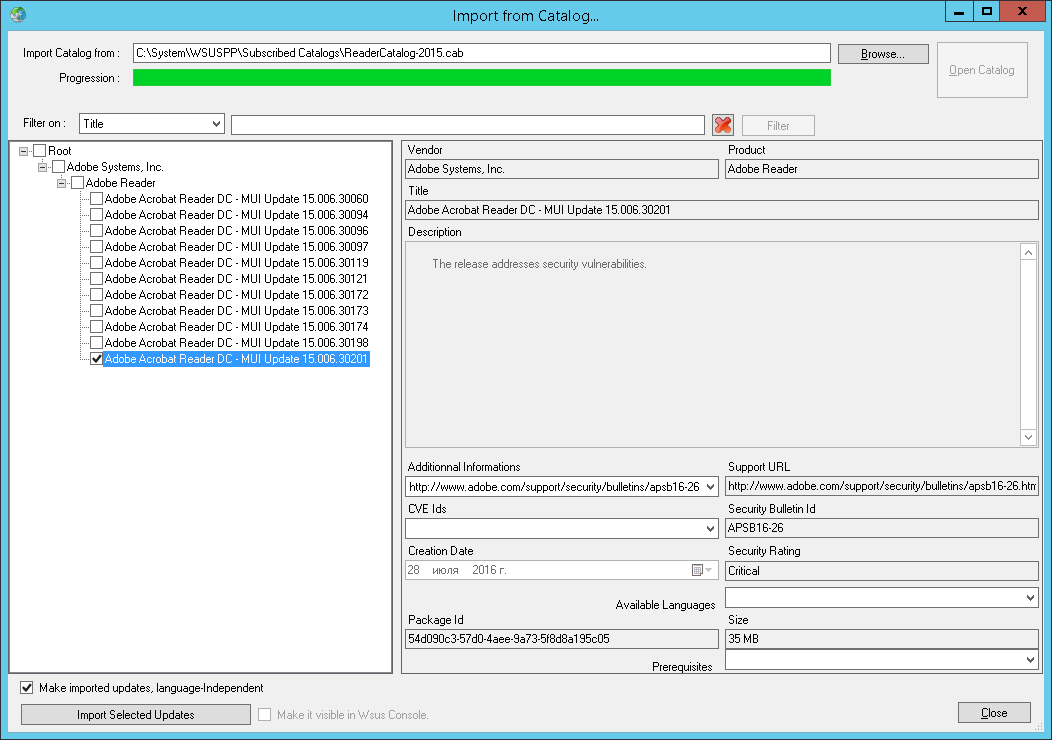Tick checkbox for MUI Update 15.006.30097
This screenshot has width=1052, height=740.
click(96, 247)
